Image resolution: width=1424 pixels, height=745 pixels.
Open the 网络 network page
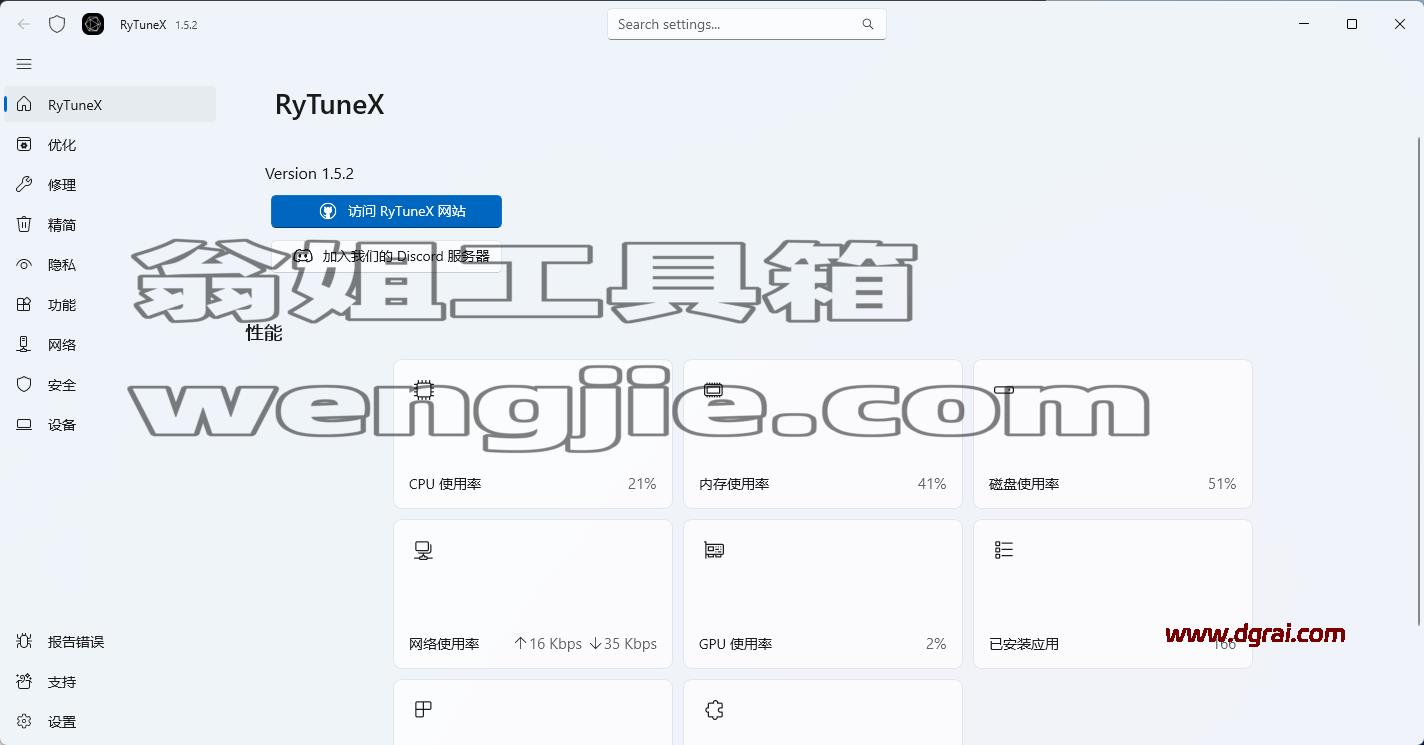click(110, 344)
